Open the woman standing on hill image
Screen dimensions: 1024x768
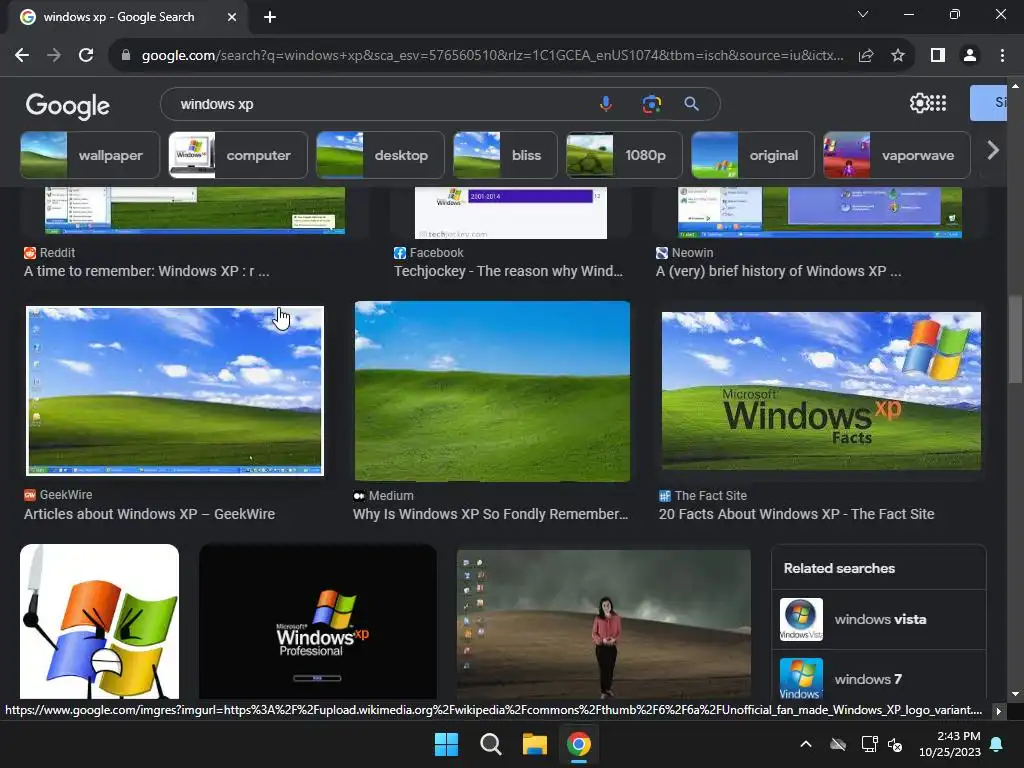pos(604,624)
